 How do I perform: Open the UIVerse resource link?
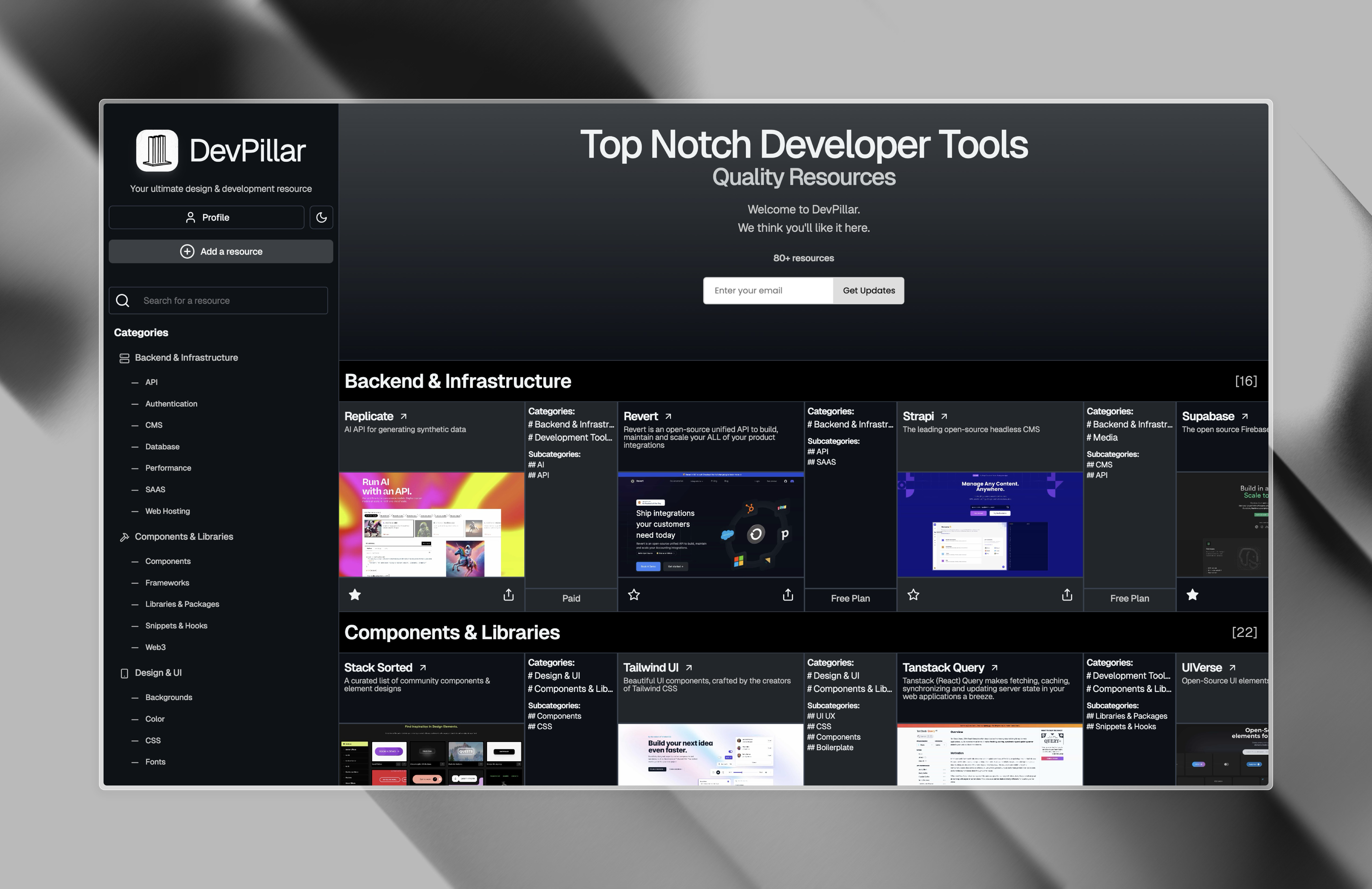pyautogui.click(x=1202, y=667)
